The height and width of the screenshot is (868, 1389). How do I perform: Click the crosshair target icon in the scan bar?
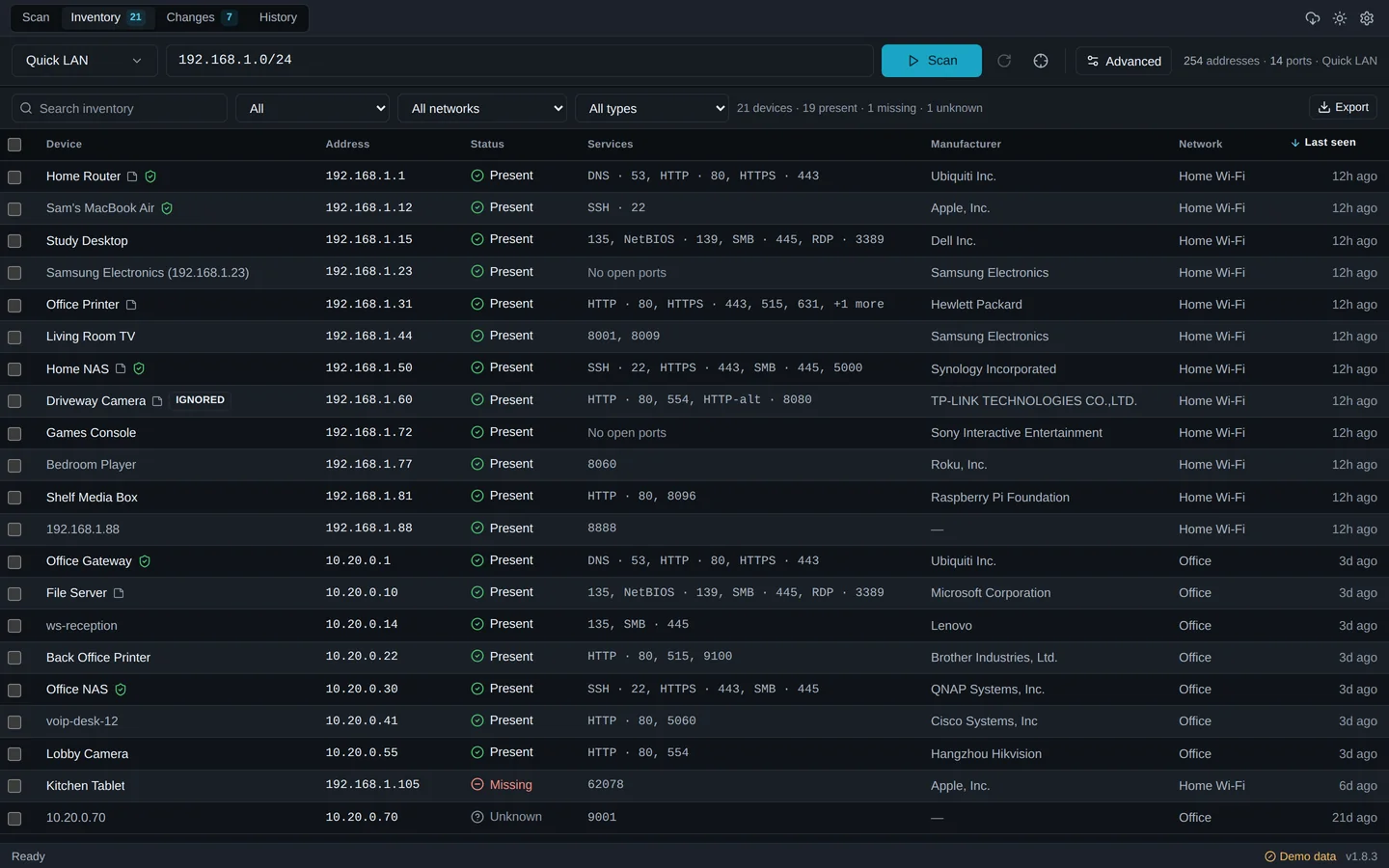[x=1041, y=61]
